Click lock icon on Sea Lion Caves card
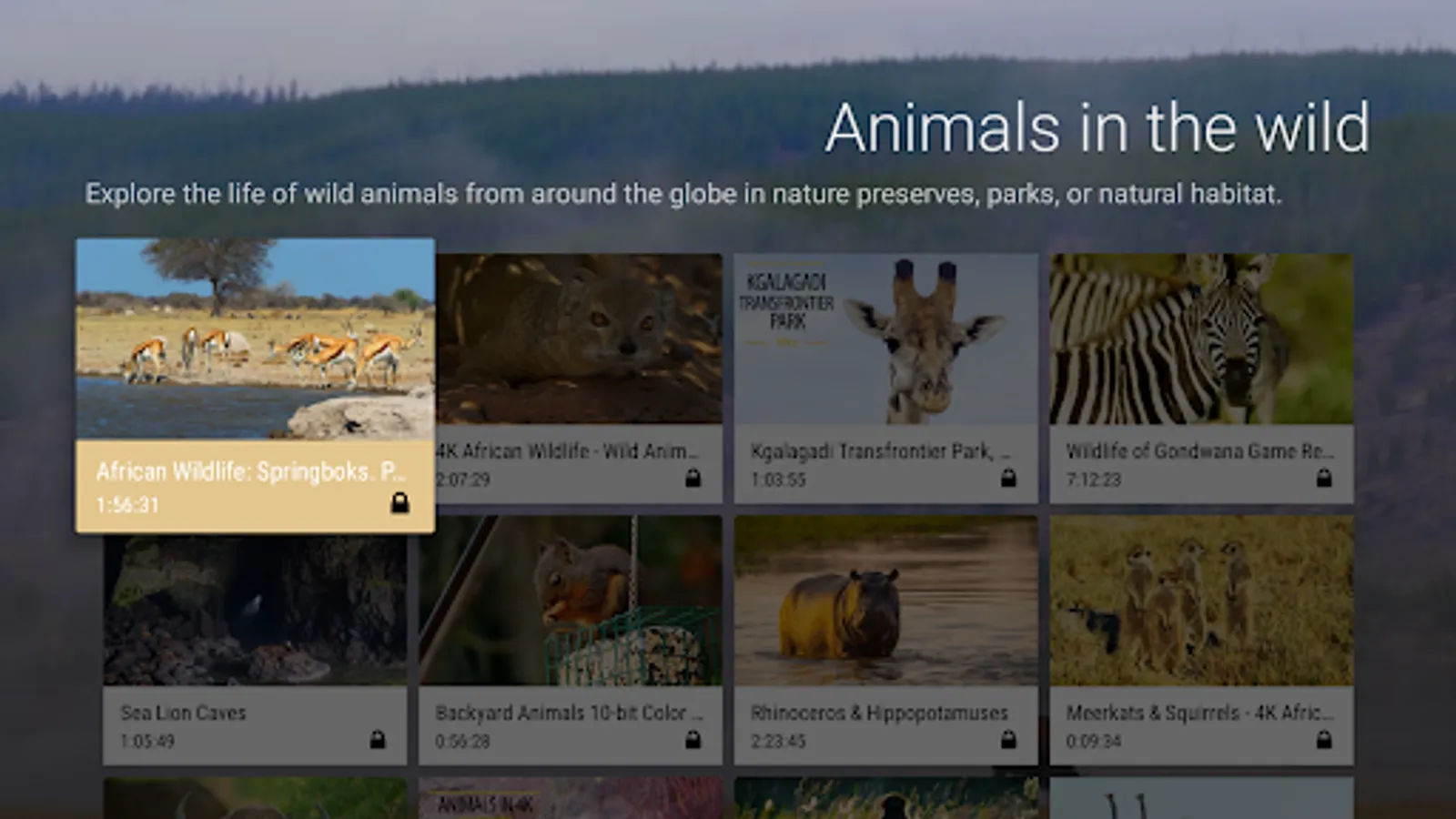The image size is (1456, 819). 378,740
